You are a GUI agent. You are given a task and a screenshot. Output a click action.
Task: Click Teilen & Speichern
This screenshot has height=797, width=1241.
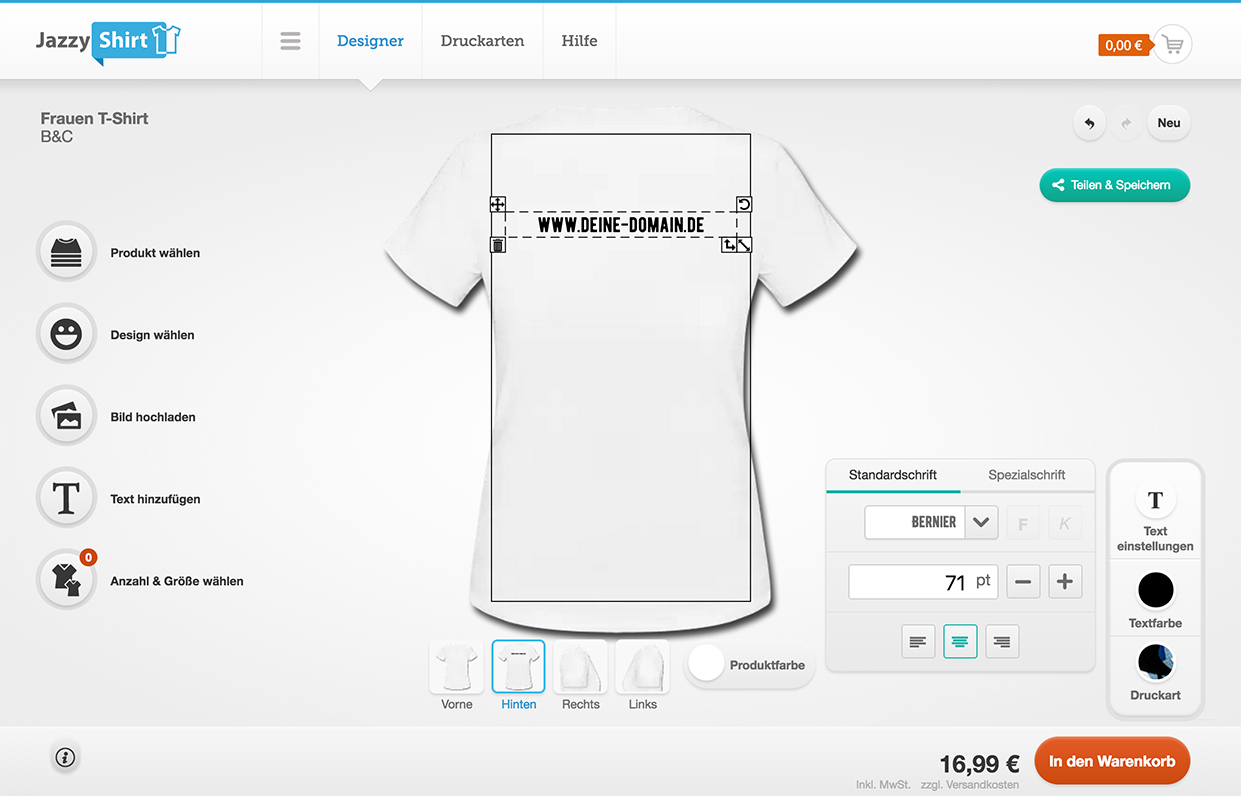[1114, 185]
